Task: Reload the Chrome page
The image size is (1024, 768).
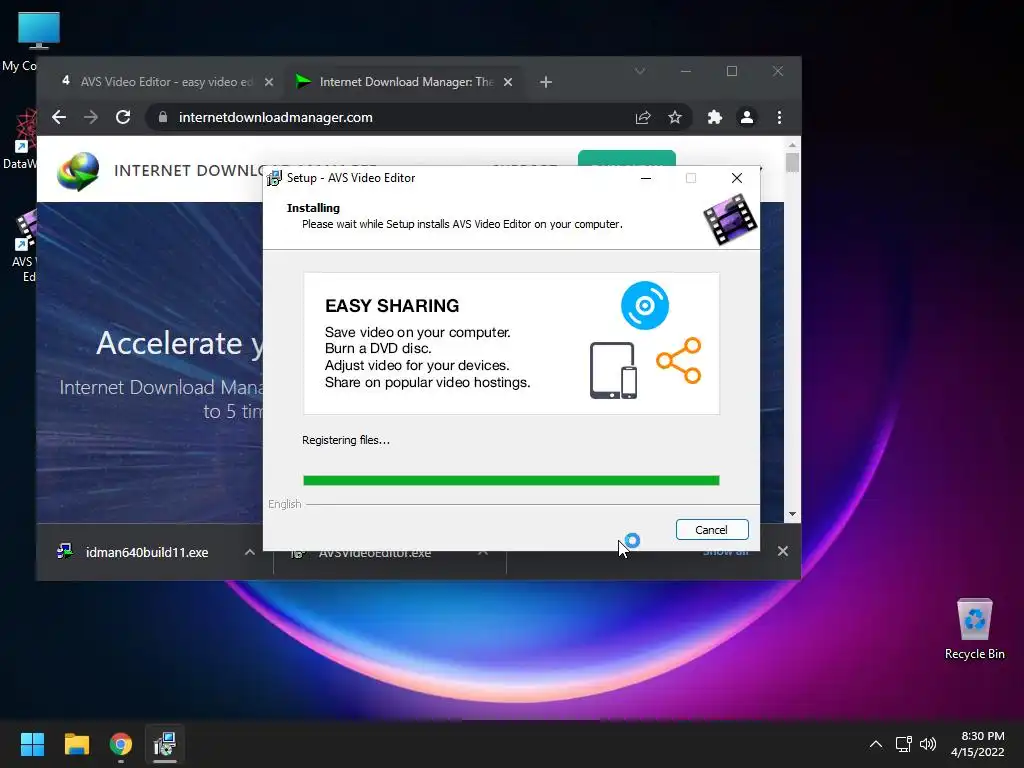Action: pos(123,117)
